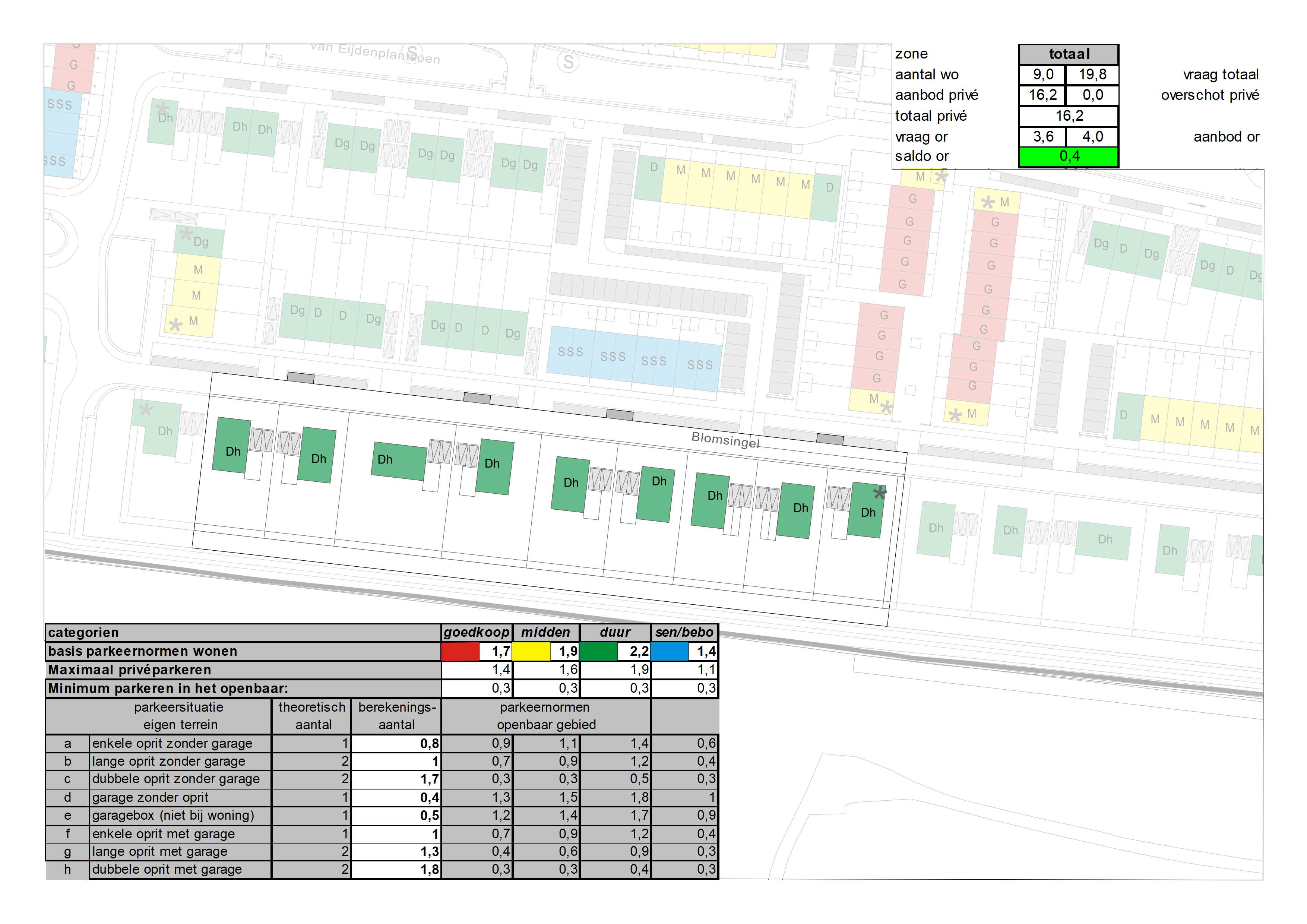Click the 'aanbod privé' row label

(936, 95)
